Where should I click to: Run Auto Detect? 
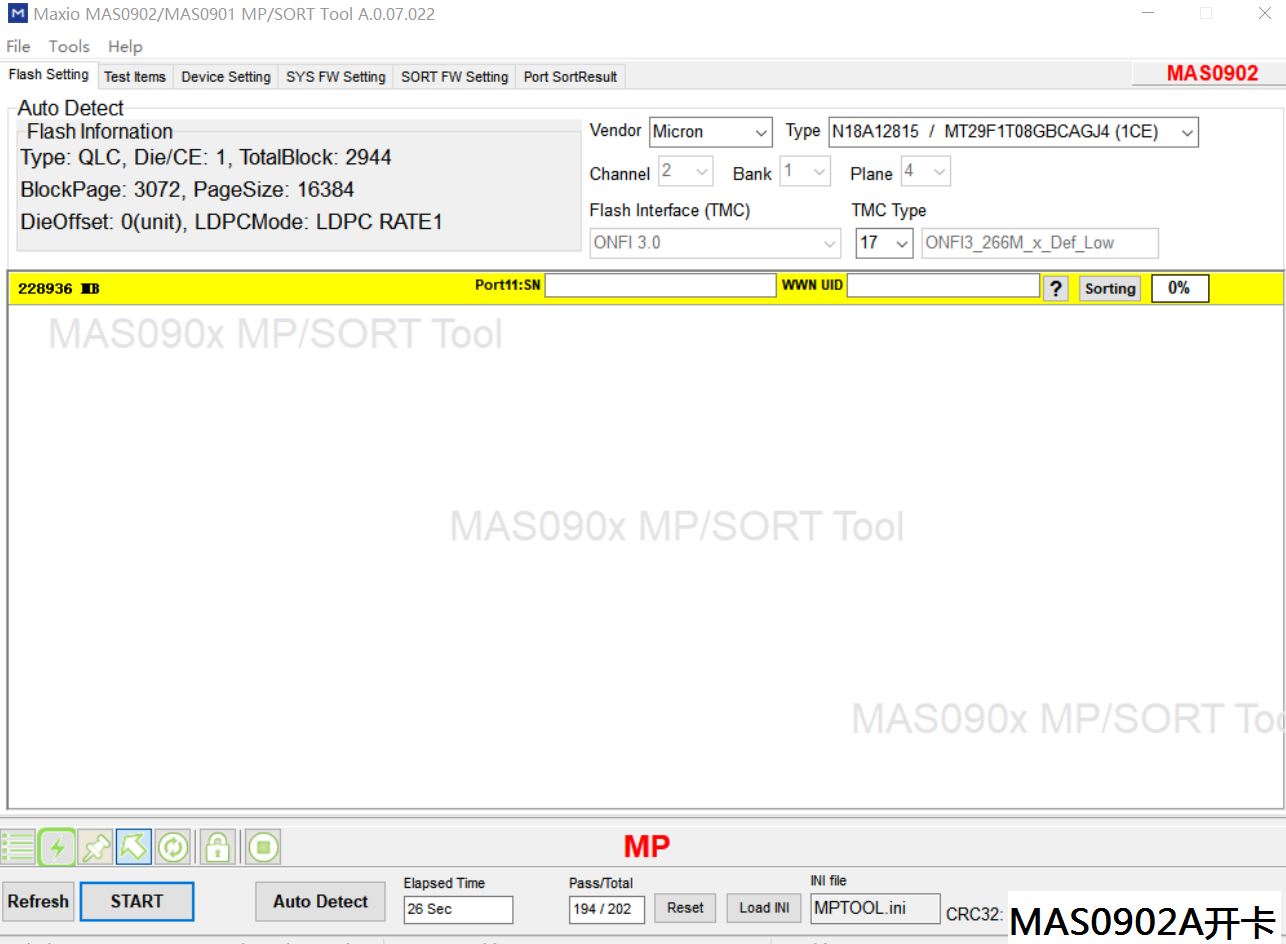pyautogui.click(x=321, y=901)
